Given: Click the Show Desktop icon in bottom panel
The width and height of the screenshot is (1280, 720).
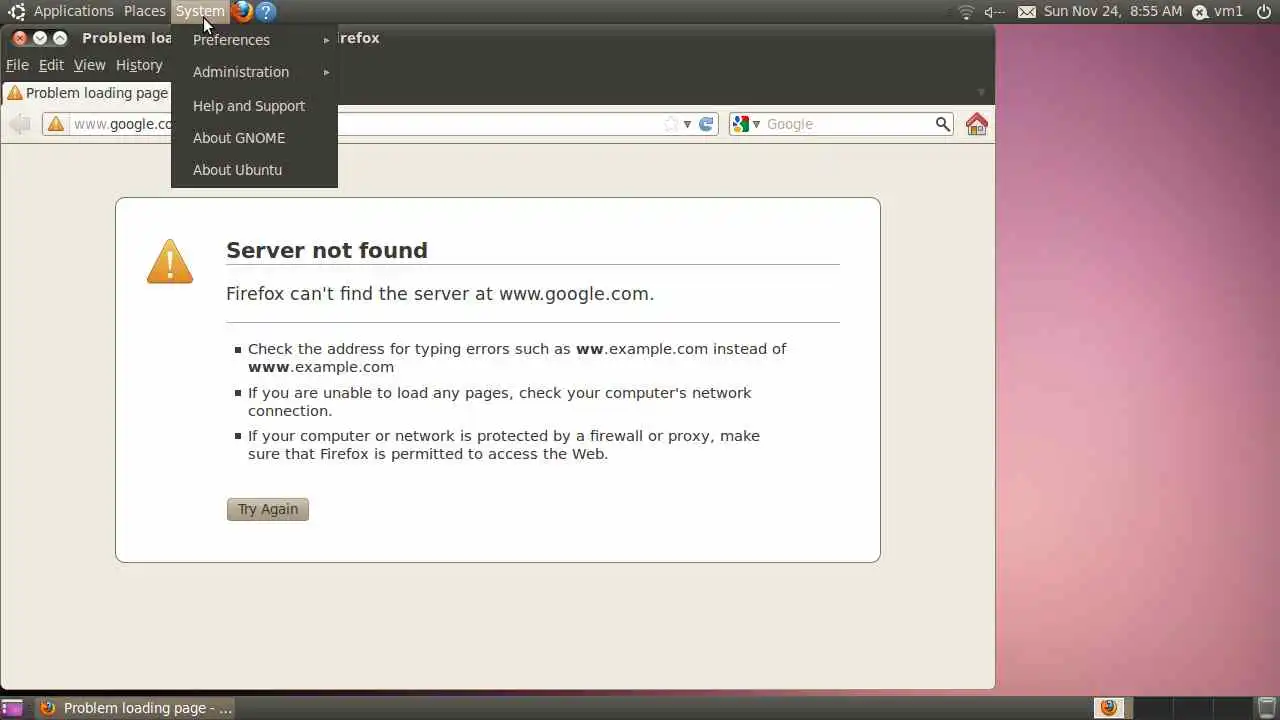Looking at the screenshot, I should coord(12,708).
